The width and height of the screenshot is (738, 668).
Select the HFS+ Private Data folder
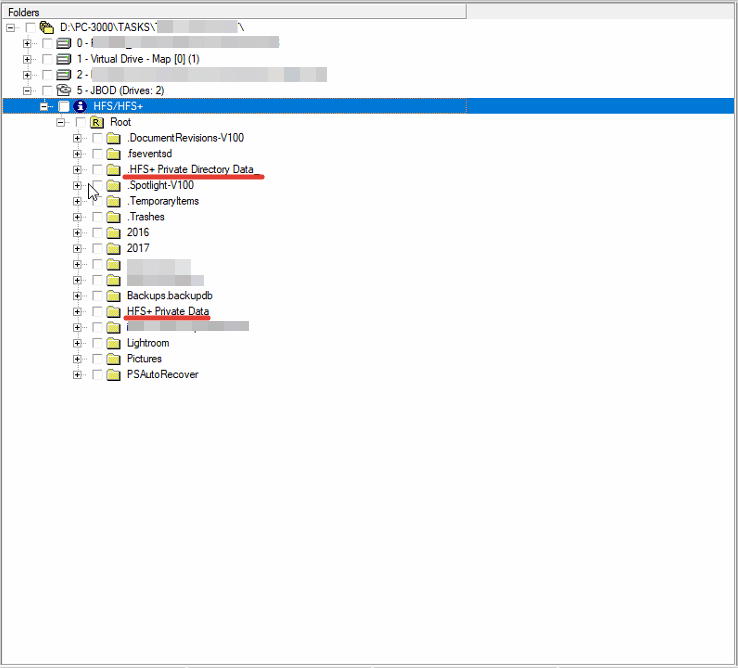(x=168, y=311)
